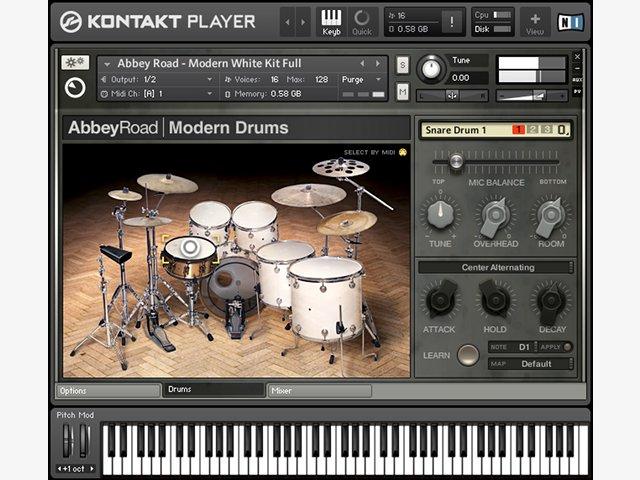Click the Kontakt Player logo

(x=158, y=22)
